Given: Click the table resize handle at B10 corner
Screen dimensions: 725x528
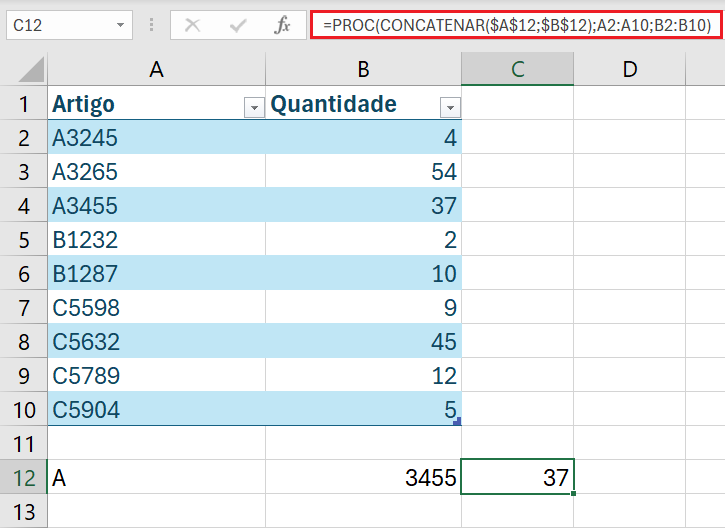Looking at the screenshot, I should point(457,421).
